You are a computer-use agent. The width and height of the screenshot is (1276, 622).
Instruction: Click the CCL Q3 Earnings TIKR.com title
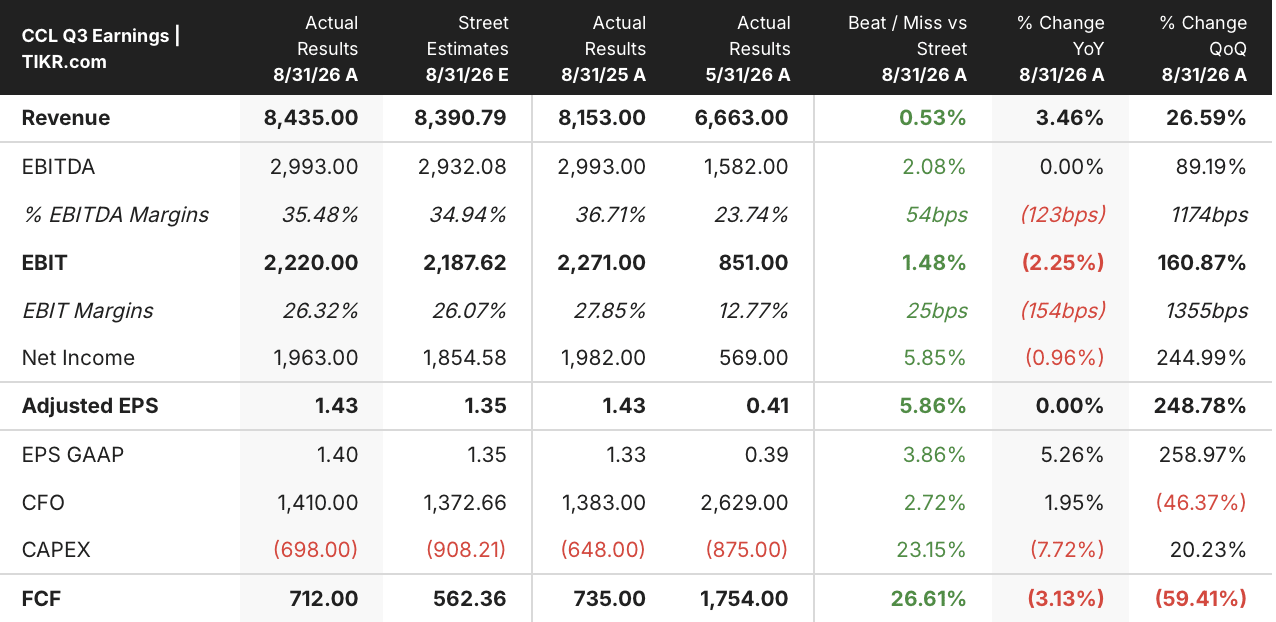pyautogui.click(x=101, y=48)
